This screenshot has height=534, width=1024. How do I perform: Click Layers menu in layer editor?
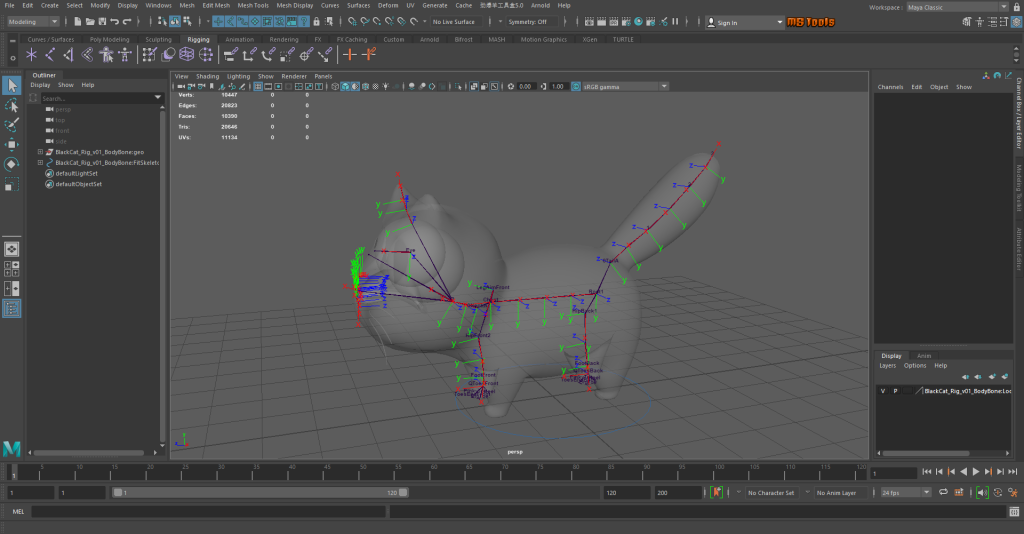(x=888, y=366)
